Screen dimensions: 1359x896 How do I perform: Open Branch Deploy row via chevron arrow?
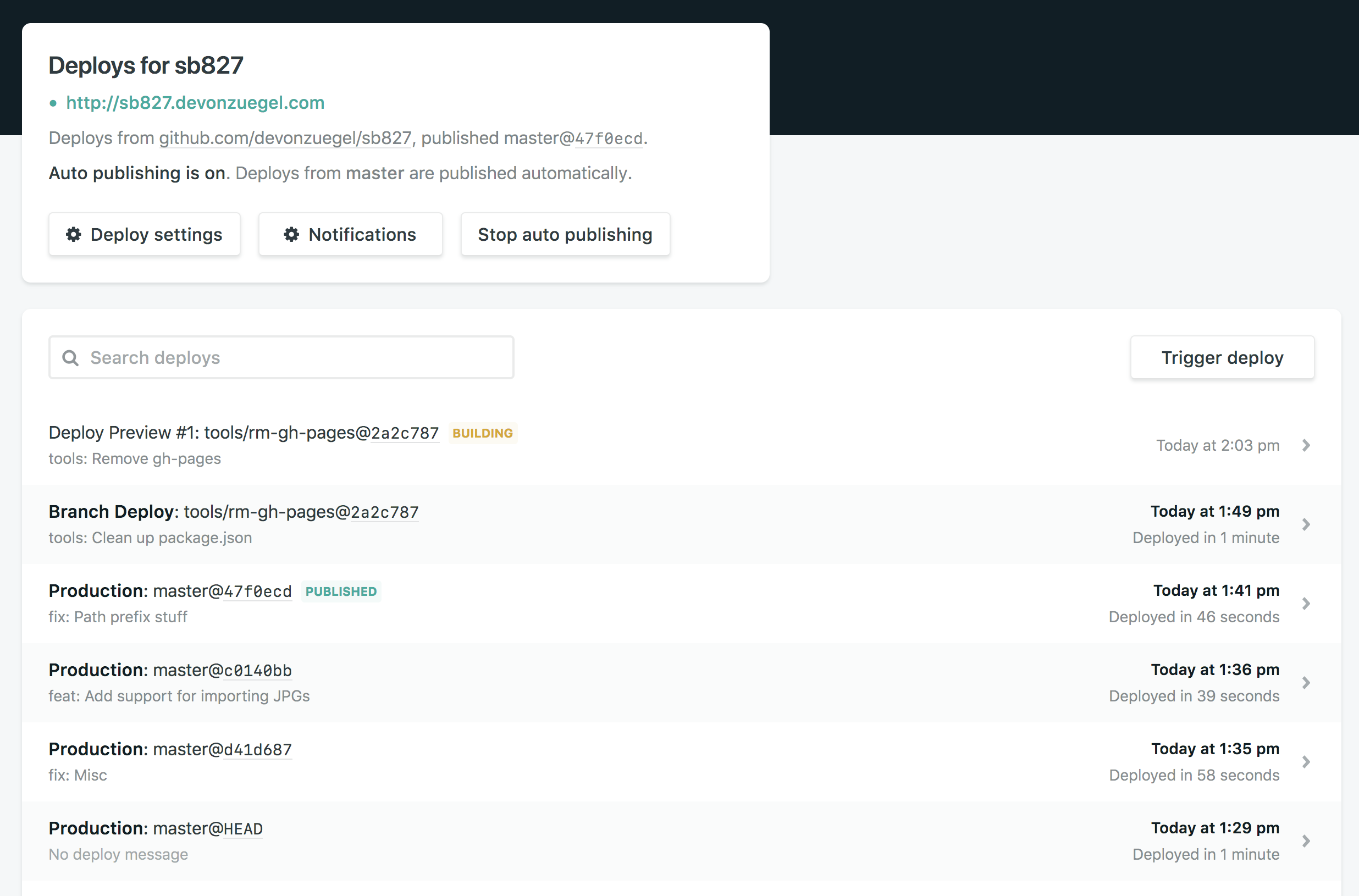[1306, 524]
